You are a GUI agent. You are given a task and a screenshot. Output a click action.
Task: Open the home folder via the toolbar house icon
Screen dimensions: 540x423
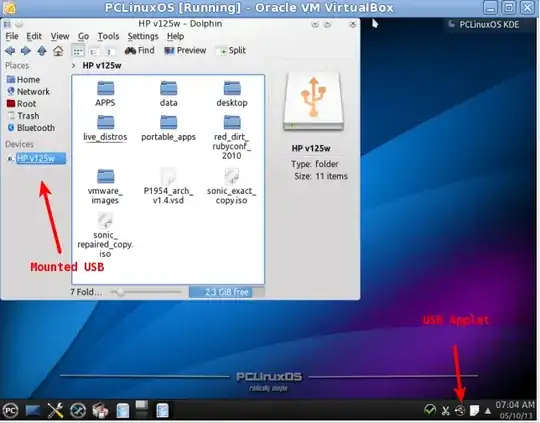click(58, 51)
